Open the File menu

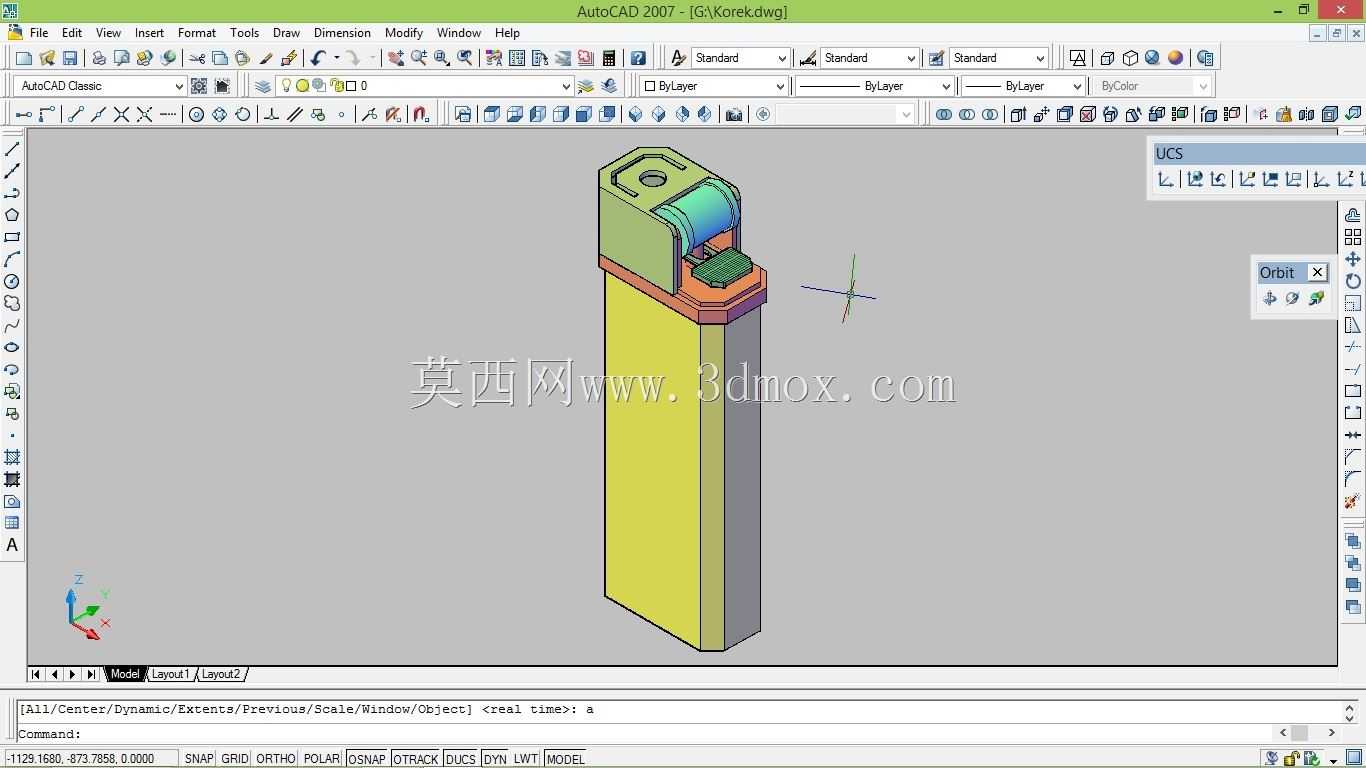tap(39, 32)
